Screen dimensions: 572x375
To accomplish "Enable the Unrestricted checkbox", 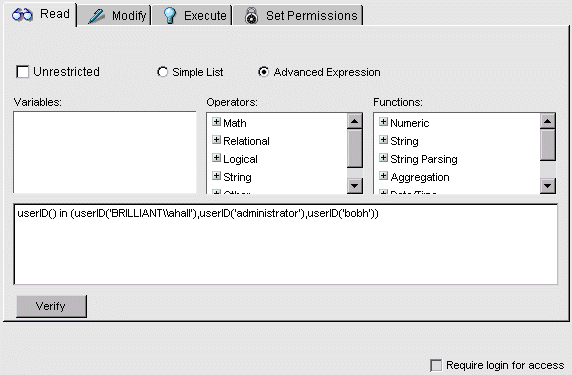I will (23, 72).
